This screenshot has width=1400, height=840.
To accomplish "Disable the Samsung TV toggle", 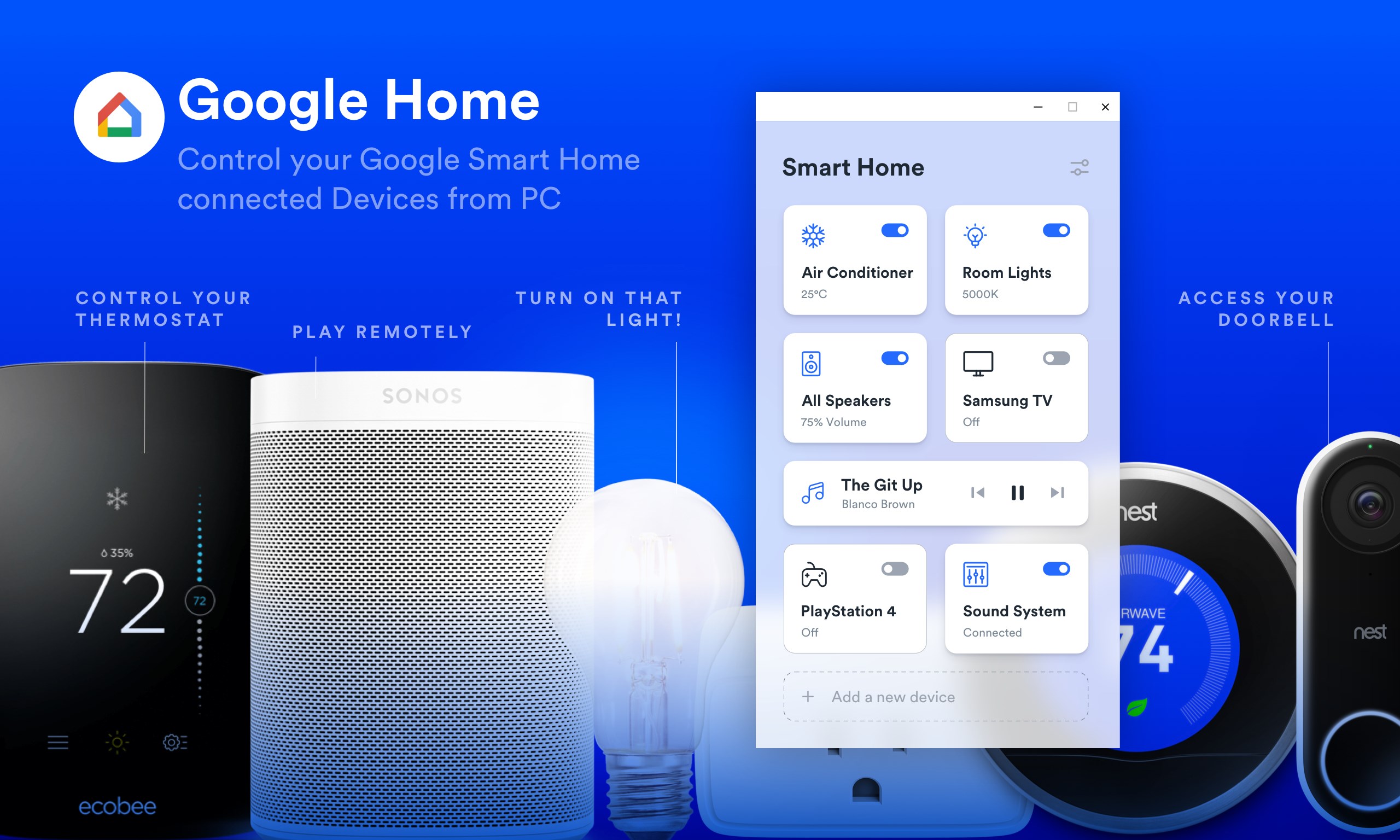I will coord(1057,357).
